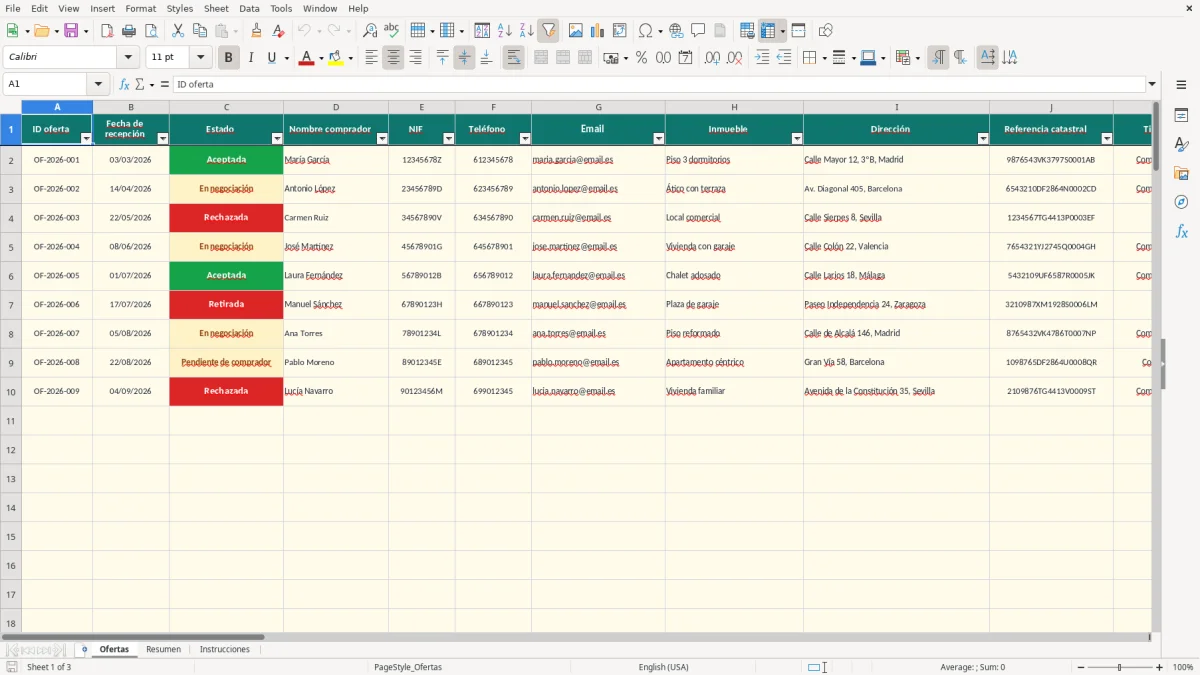
Task: Select column header G
Action: coord(598,107)
